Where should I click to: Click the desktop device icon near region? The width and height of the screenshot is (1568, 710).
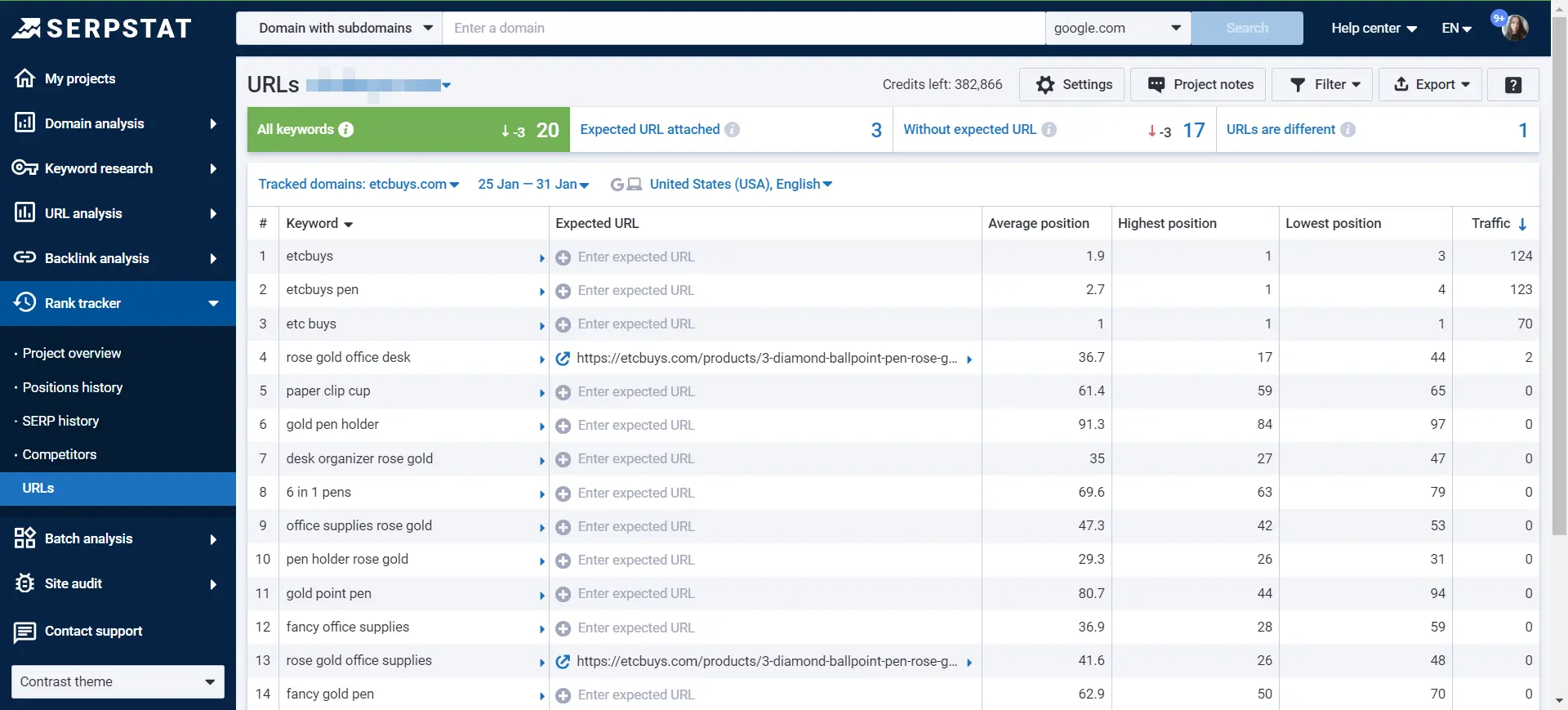(x=634, y=185)
